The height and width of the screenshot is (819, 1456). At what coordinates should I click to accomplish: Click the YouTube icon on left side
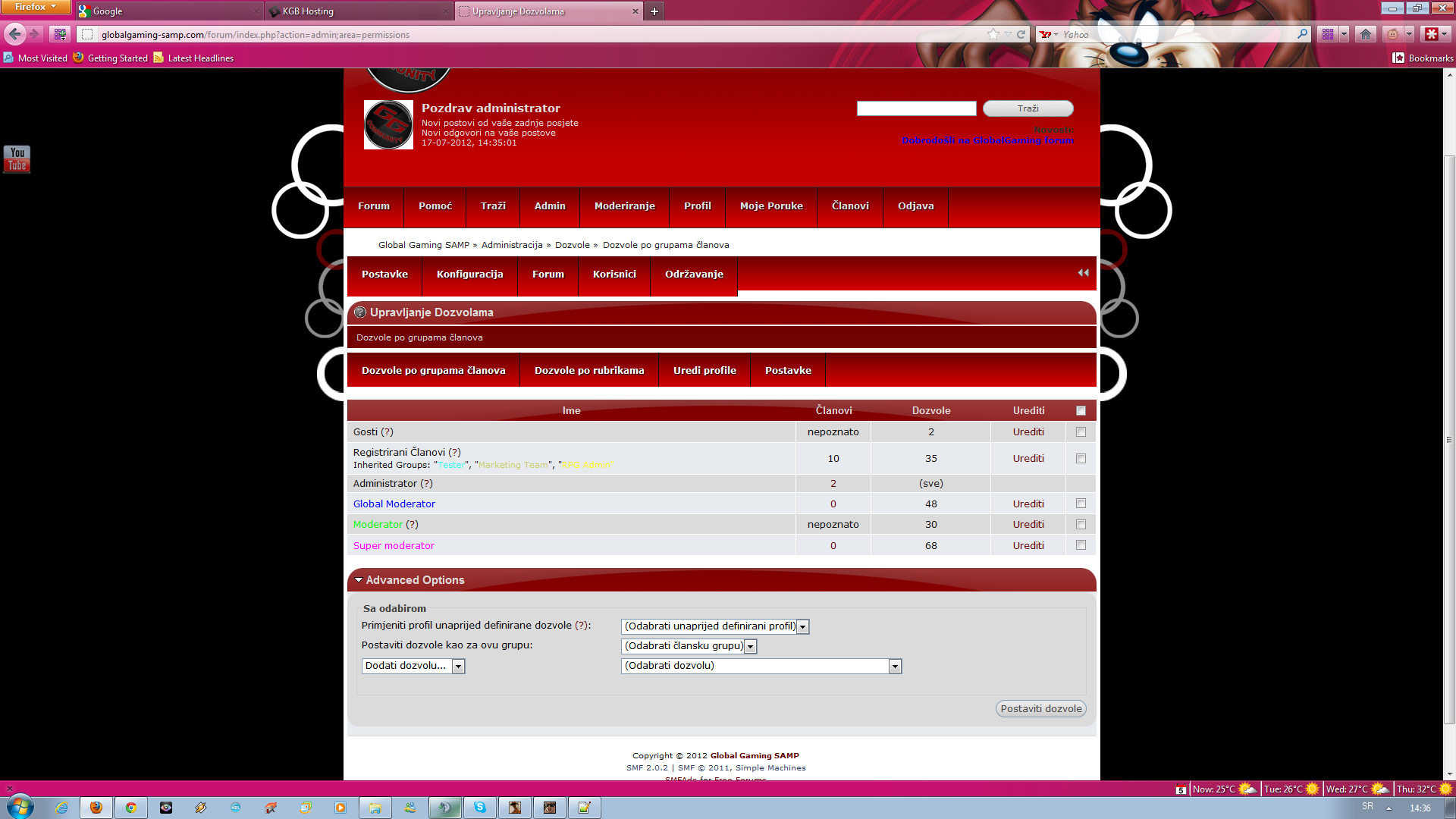(17, 159)
